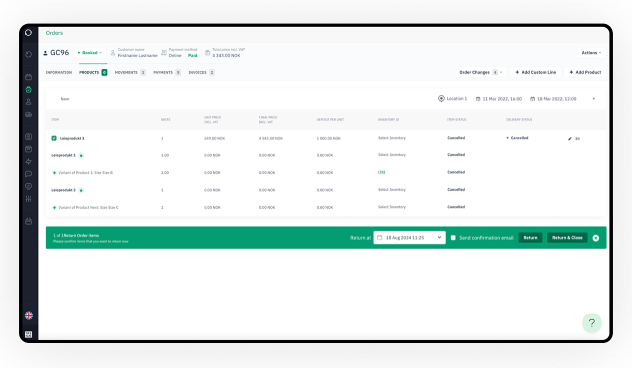Image resolution: width=632 pixels, height=368 pixels.
Task: Open the inventory box icon in sidebar
Action: coord(29,149)
